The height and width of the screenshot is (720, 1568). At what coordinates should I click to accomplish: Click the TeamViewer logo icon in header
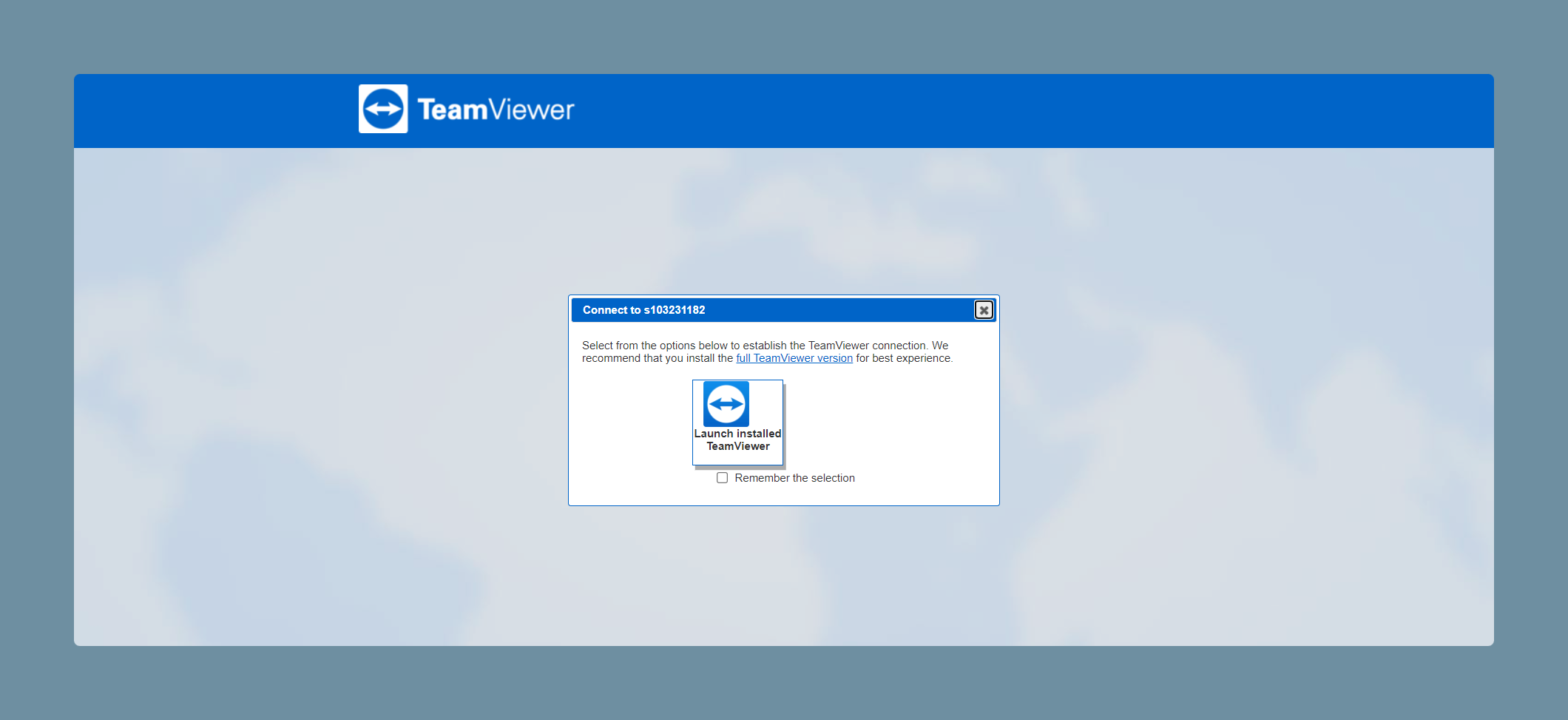(x=383, y=109)
